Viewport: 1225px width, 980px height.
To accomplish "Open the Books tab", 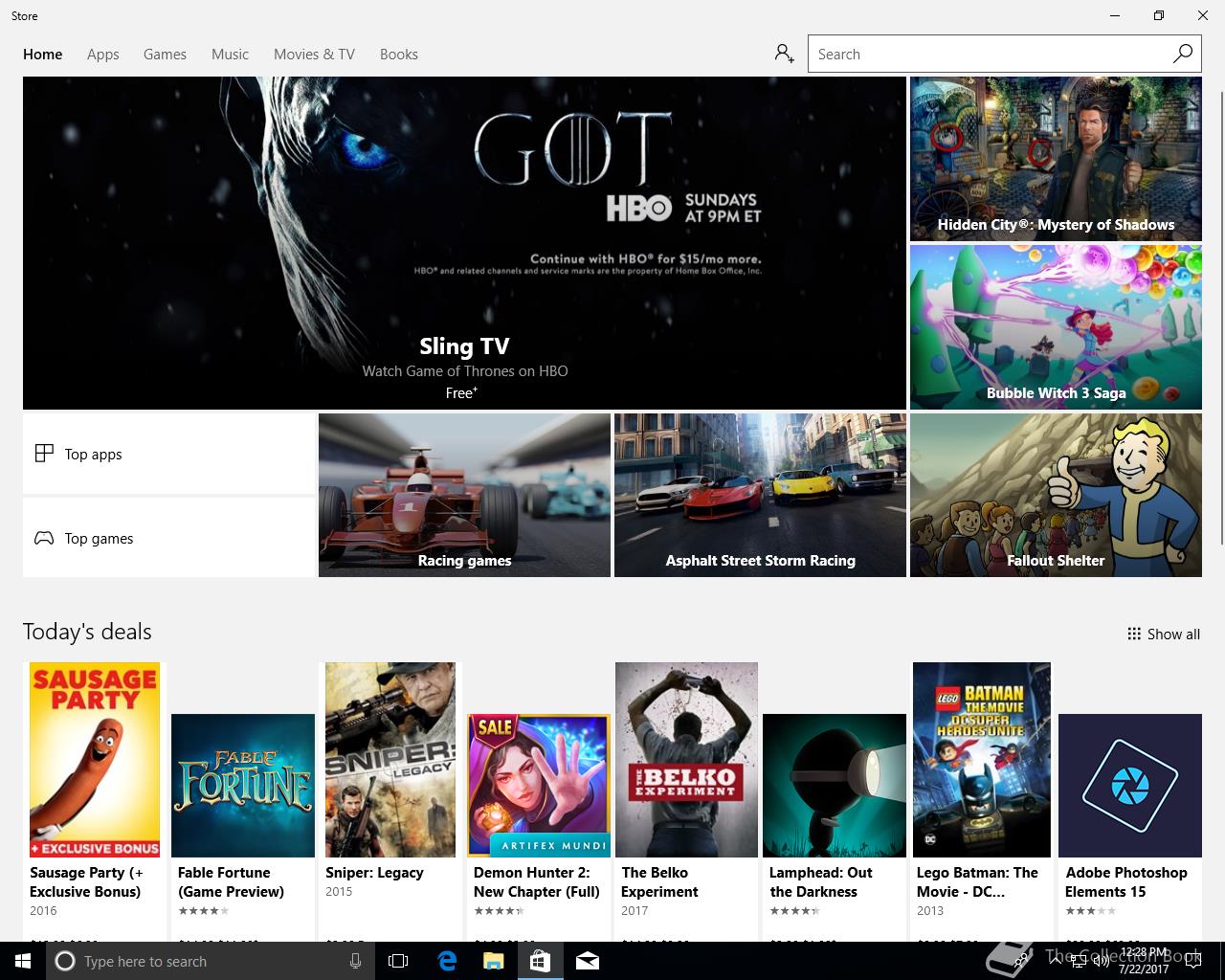I will point(399,55).
